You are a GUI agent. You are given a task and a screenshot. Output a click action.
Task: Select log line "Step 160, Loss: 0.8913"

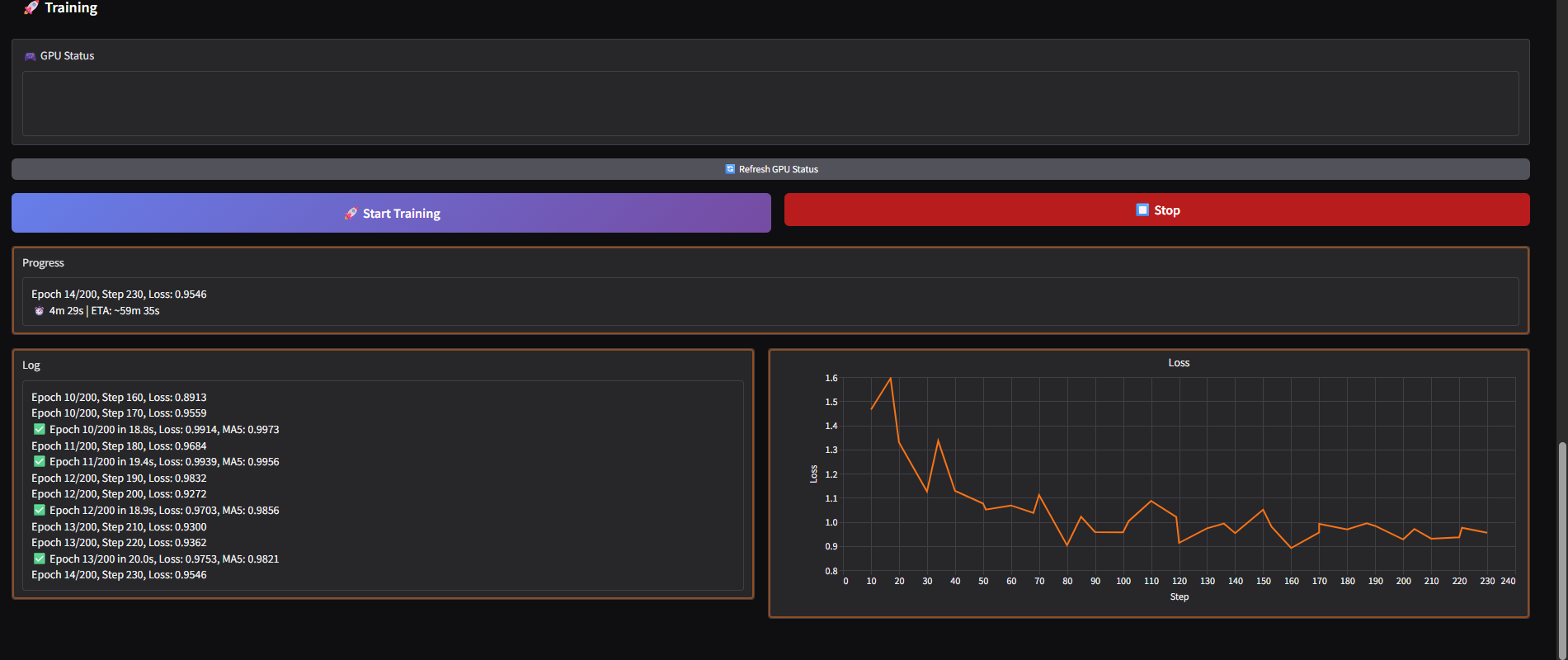click(x=119, y=397)
